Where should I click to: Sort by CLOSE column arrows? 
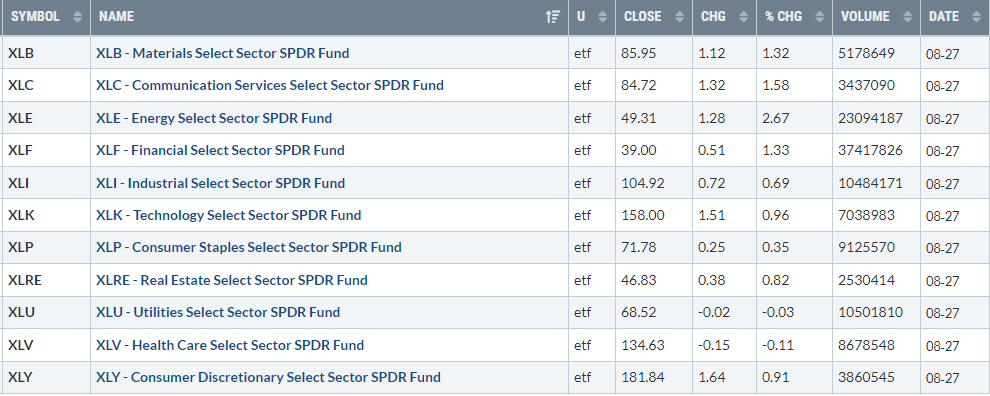tap(679, 17)
